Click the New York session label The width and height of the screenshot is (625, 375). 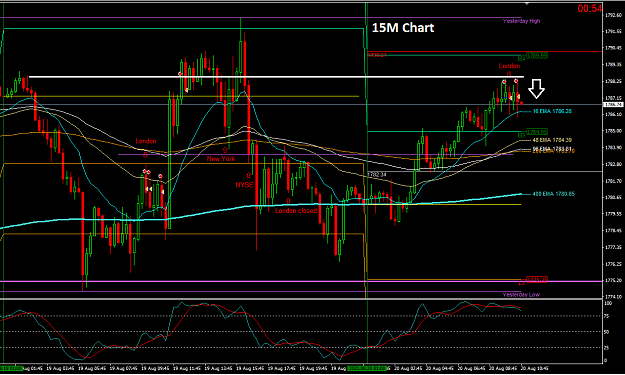tap(221, 159)
